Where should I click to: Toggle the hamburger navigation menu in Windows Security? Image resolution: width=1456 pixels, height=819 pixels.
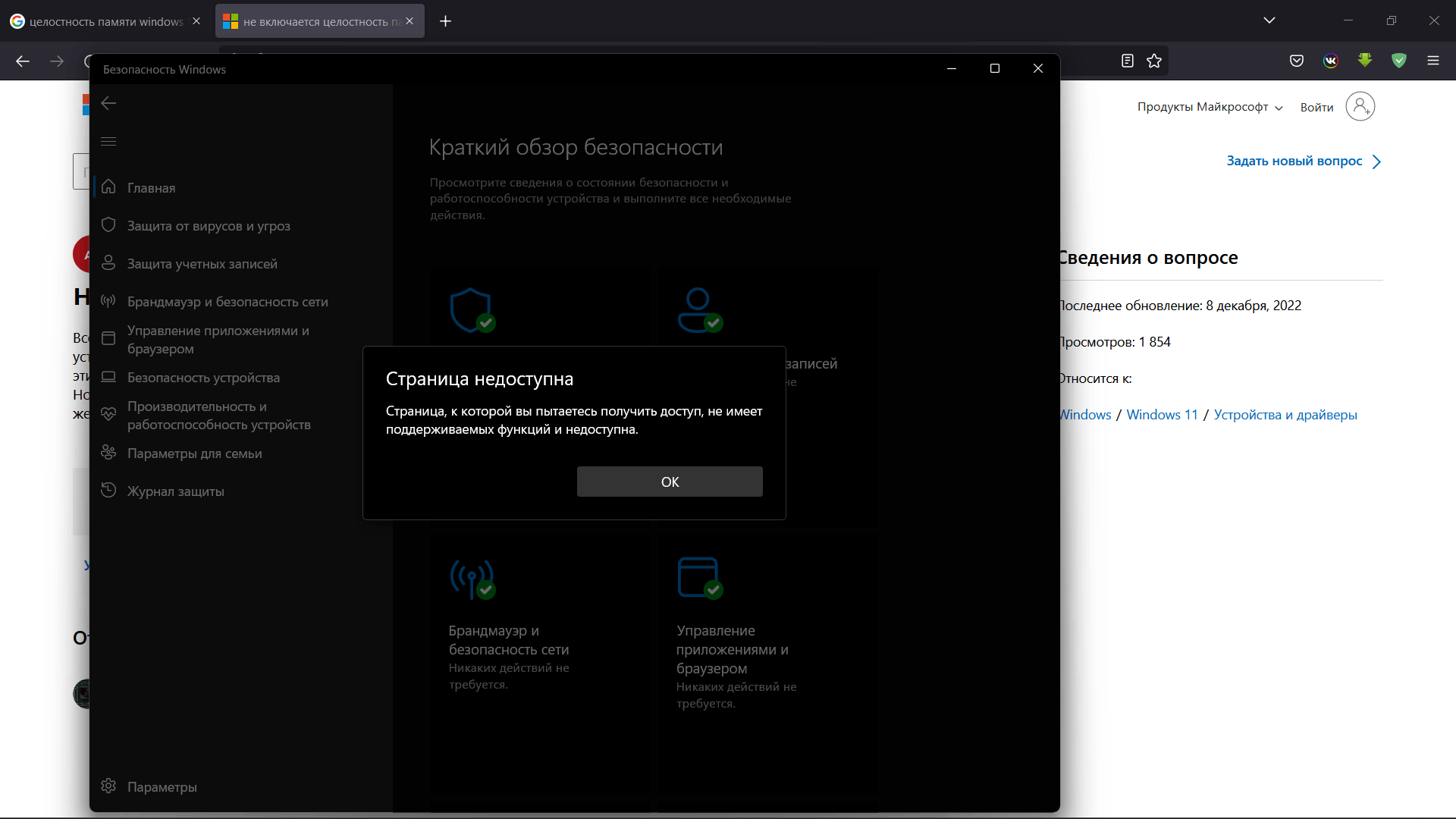coord(108,141)
